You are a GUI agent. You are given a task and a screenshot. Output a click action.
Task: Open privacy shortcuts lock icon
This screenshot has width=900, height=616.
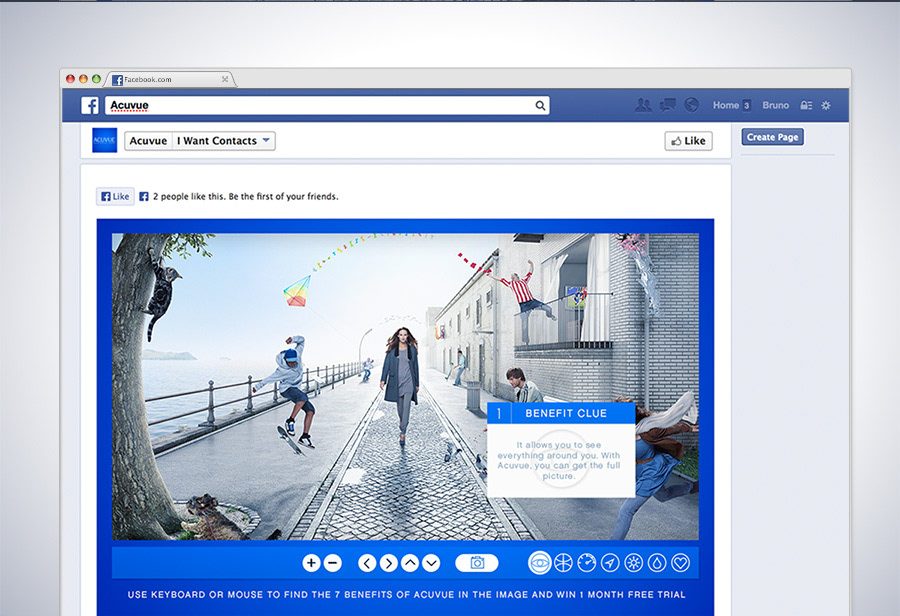(806, 105)
